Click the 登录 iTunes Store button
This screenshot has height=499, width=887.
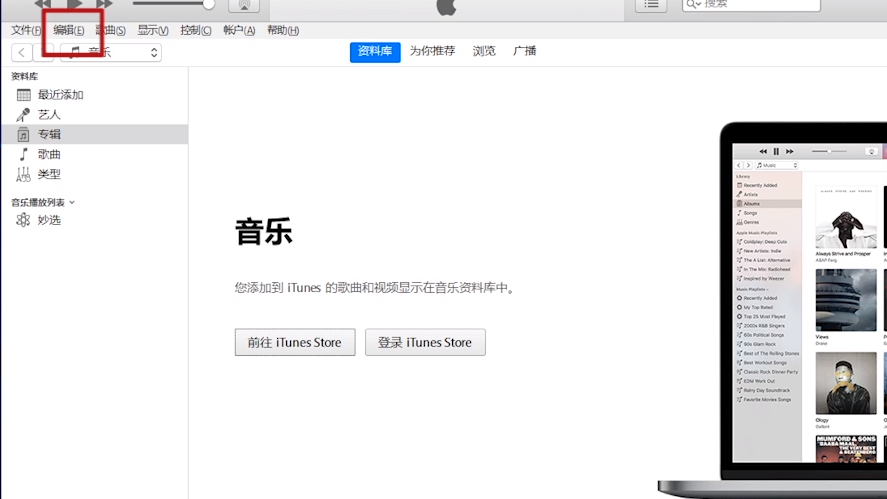click(425, 342)
